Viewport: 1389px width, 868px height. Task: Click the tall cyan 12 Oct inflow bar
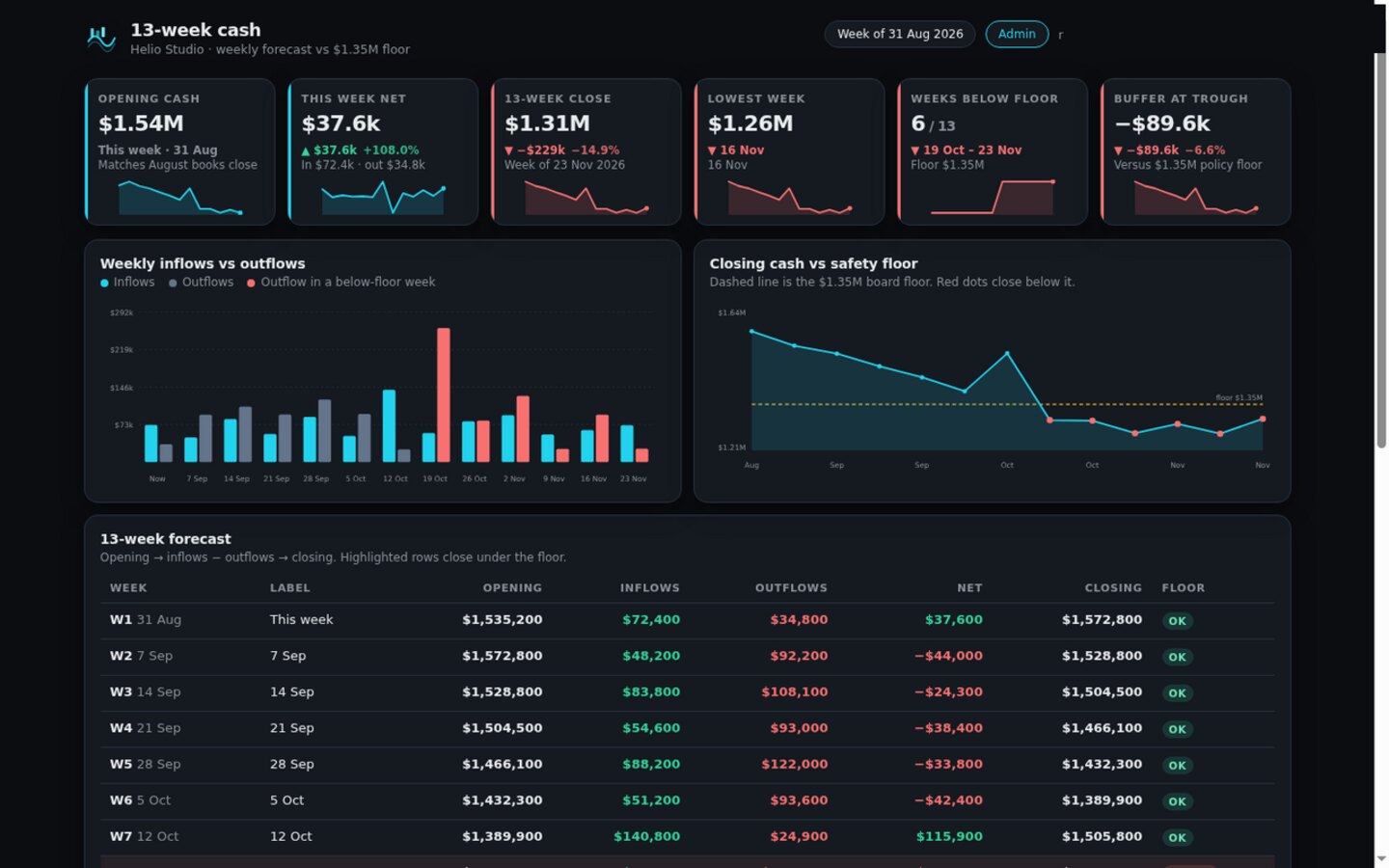389,426
